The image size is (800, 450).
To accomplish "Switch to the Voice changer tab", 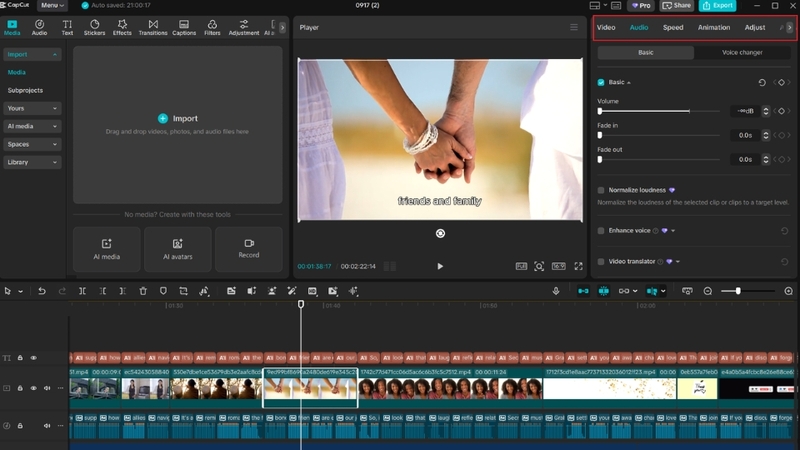I will click(x=742, y=52).
